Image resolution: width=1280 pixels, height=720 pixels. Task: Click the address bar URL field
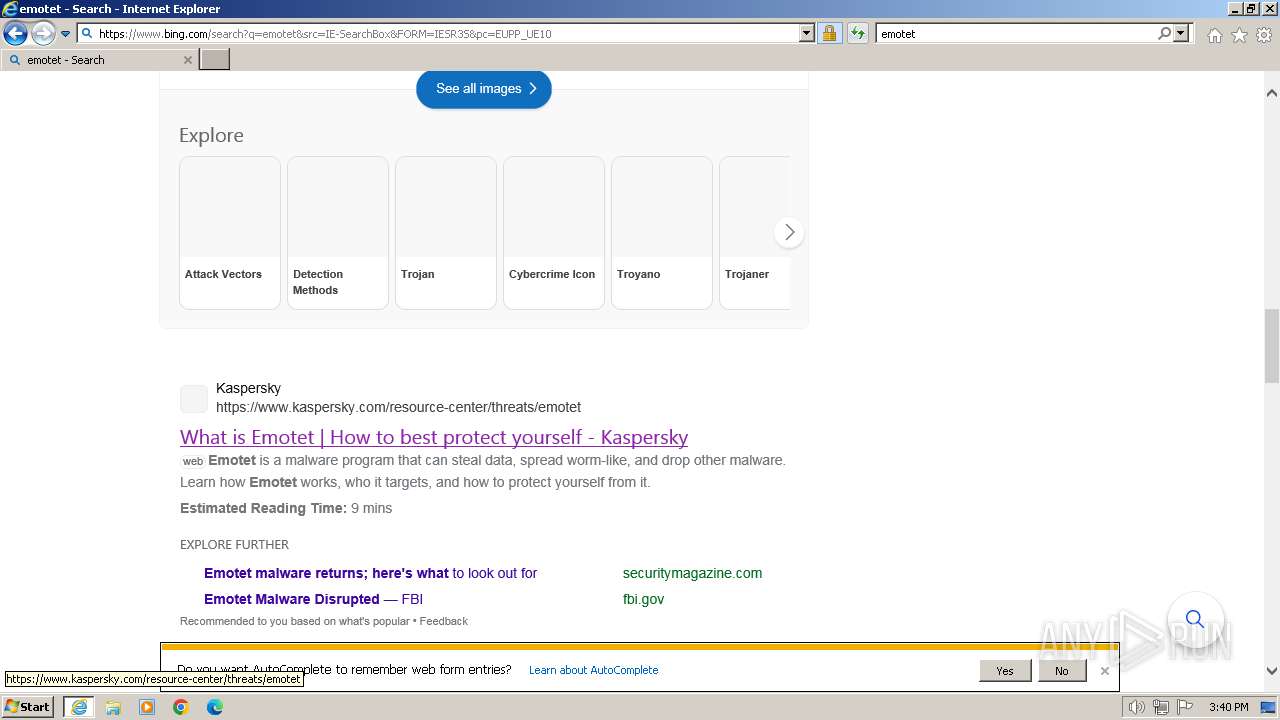coord(446,33)
